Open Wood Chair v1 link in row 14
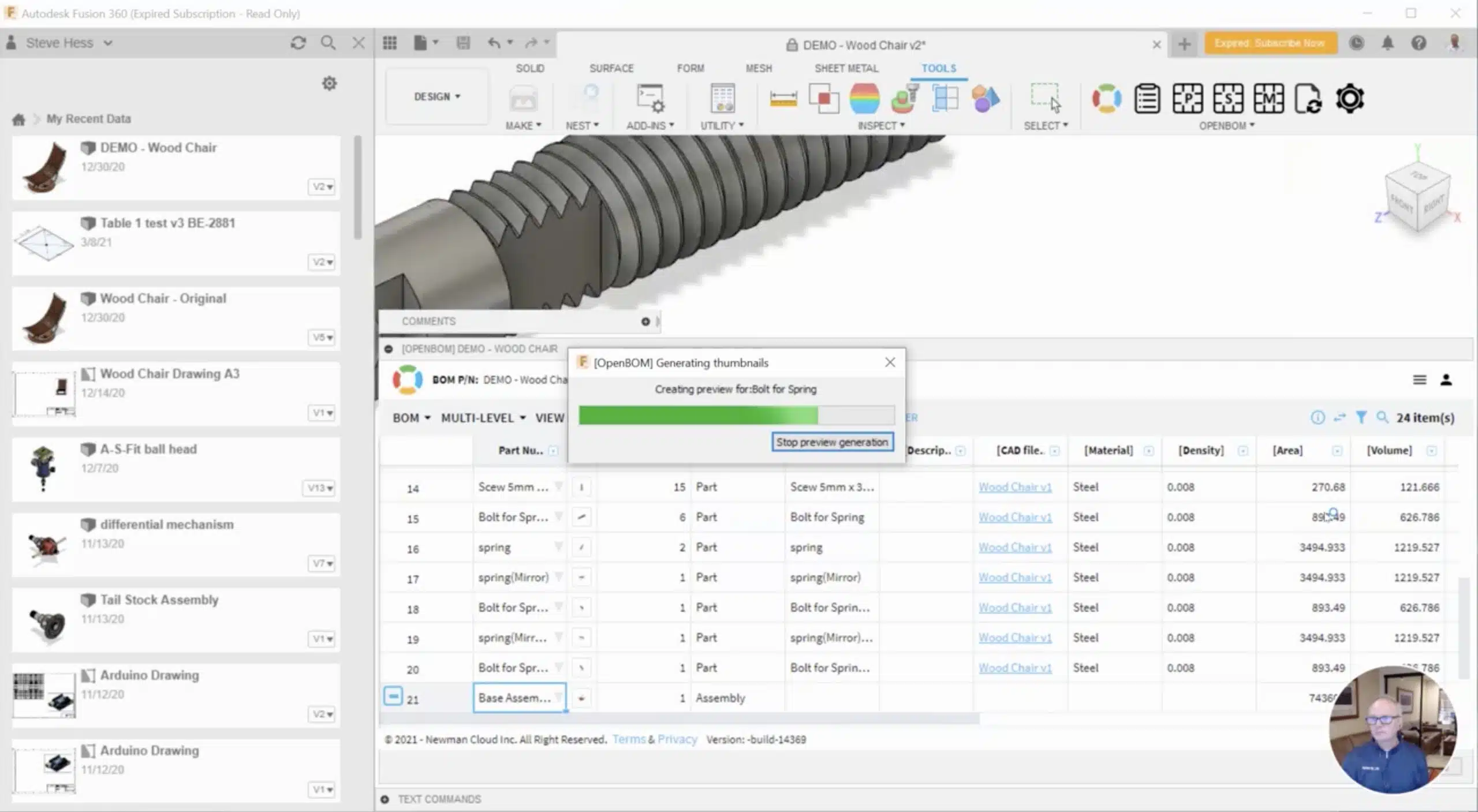The image size is (1478, 812). pyautogui.click(x=1015, y=487)
